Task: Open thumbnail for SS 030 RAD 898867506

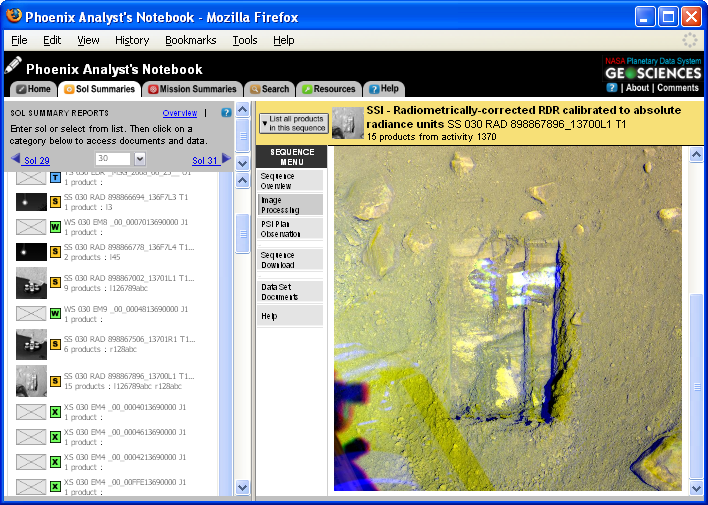Action: point(31,342)
